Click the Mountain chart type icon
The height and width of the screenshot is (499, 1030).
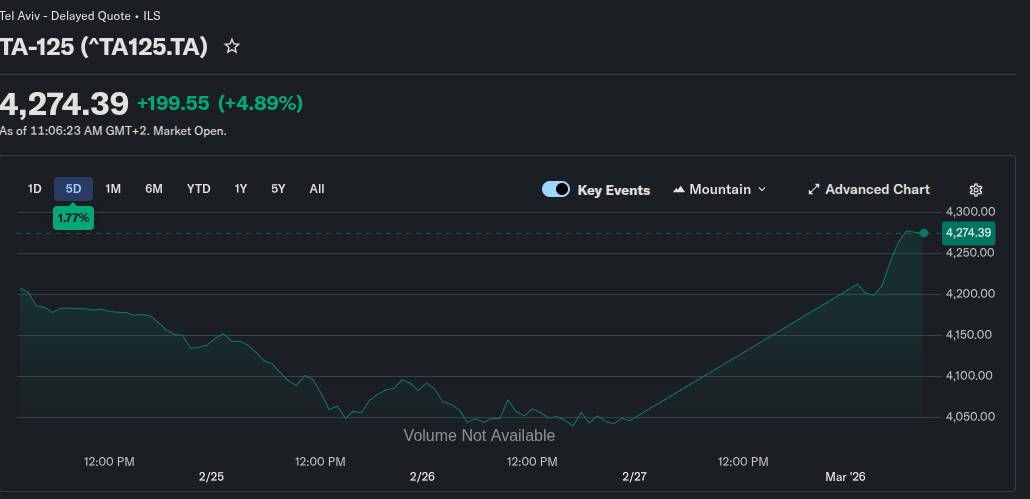(679, 190)
